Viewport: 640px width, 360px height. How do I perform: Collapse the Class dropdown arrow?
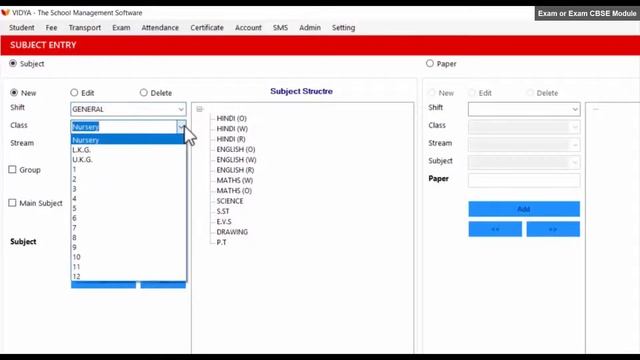pos(181,127)
